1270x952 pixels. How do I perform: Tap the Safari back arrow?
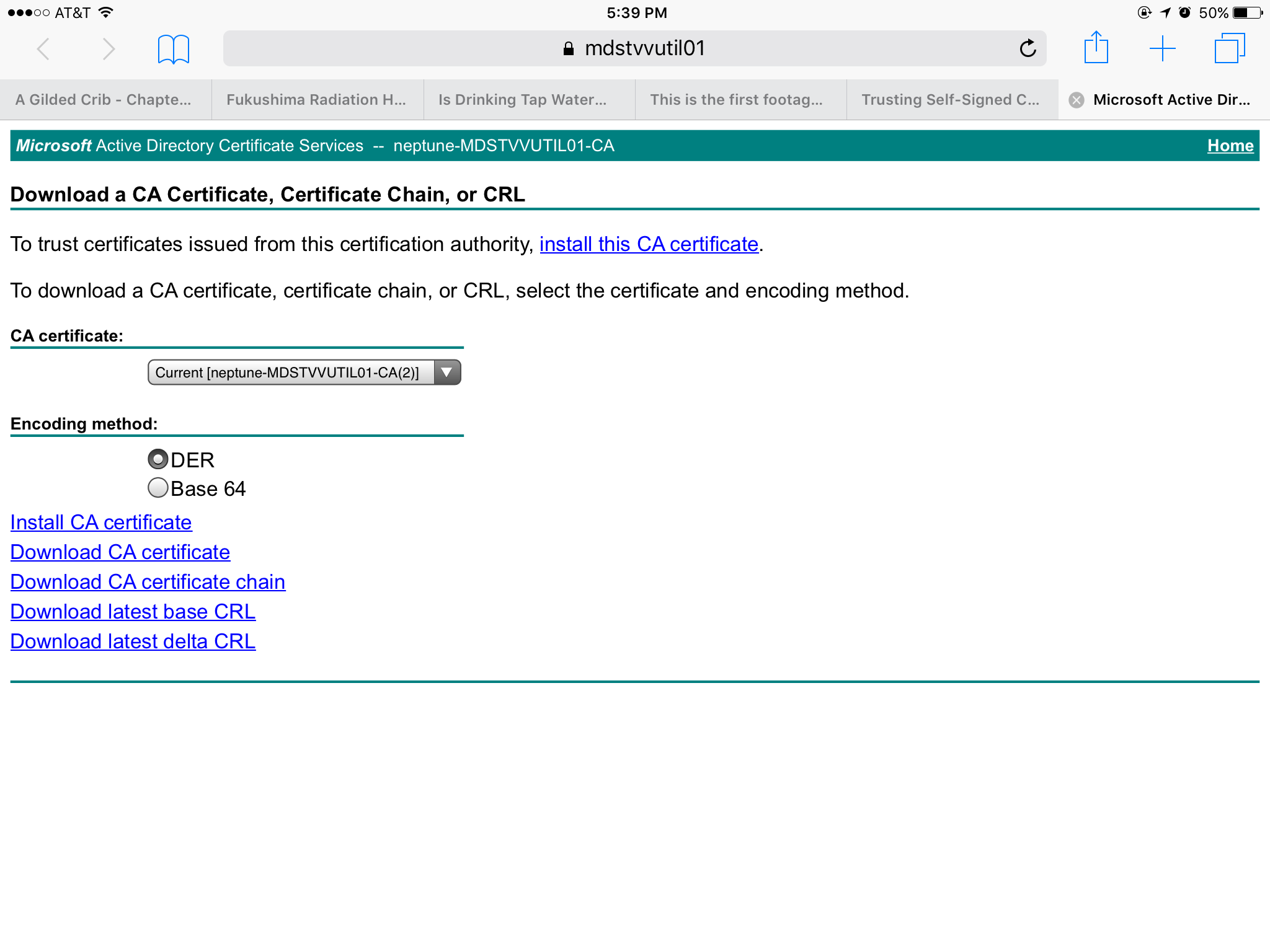pos(43,49)
